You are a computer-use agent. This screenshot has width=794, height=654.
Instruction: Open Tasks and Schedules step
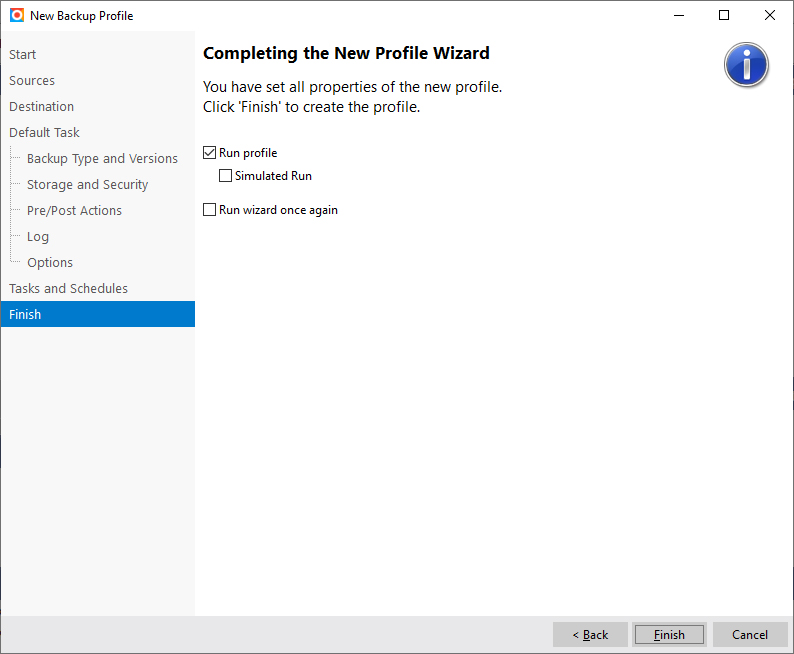coord(68,289)
